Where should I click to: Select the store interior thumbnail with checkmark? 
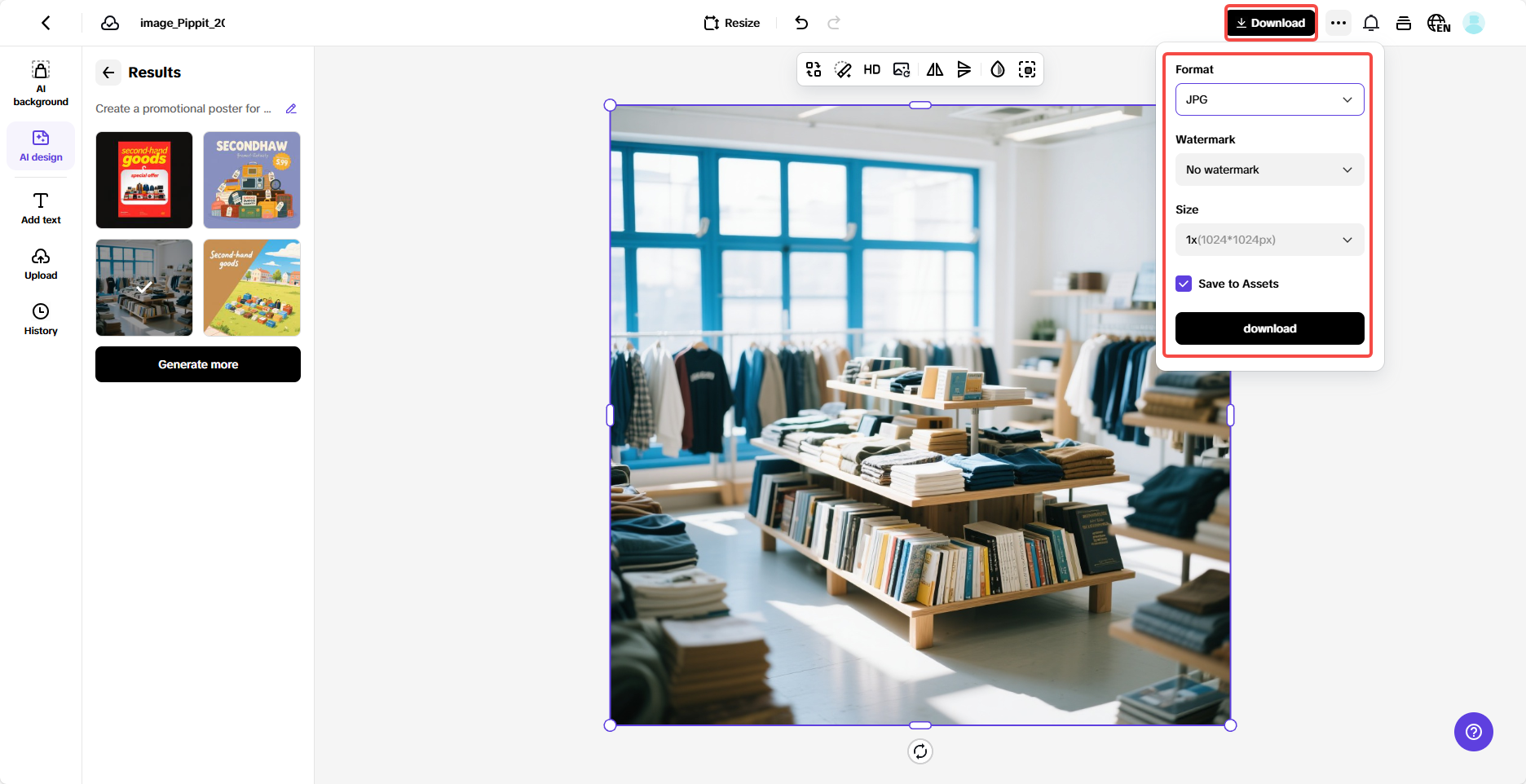click(144, 288)
